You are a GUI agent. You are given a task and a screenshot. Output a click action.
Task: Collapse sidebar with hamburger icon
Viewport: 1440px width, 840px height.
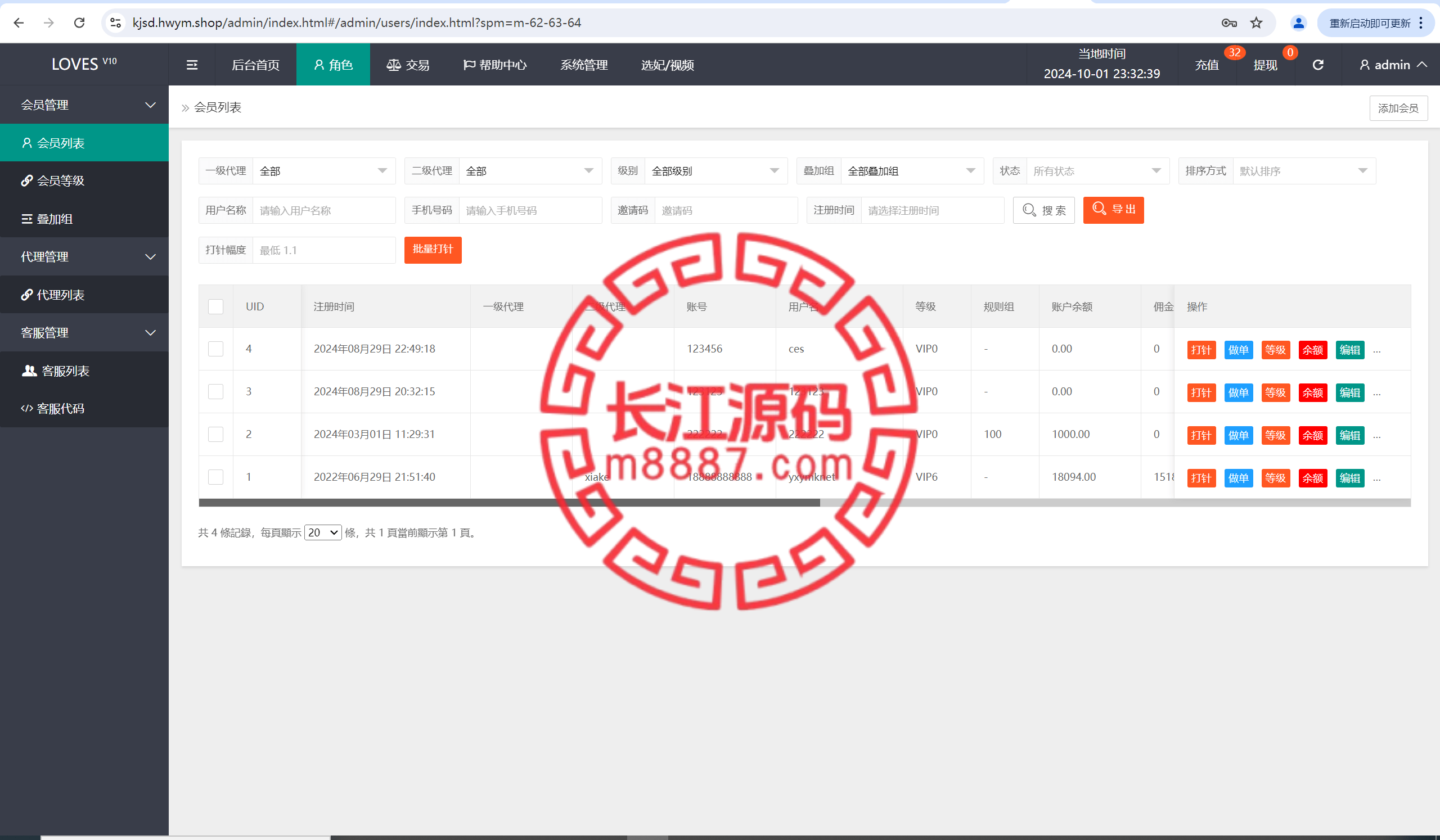(192, 65)
